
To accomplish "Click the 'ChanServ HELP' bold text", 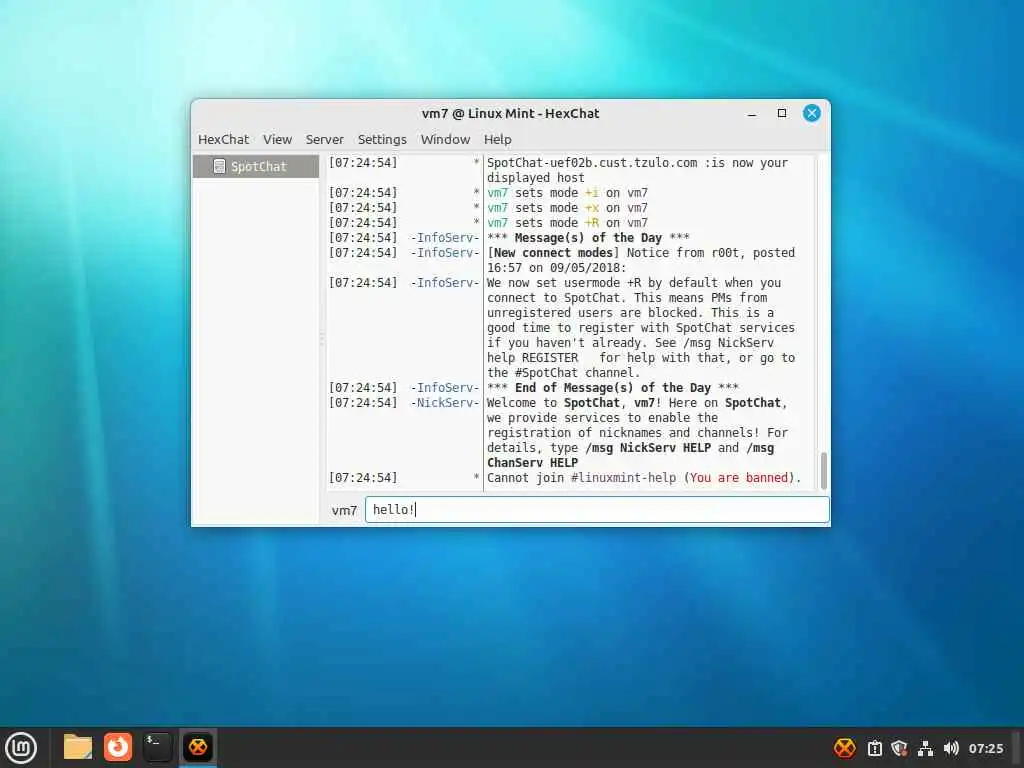I will 532,462.
